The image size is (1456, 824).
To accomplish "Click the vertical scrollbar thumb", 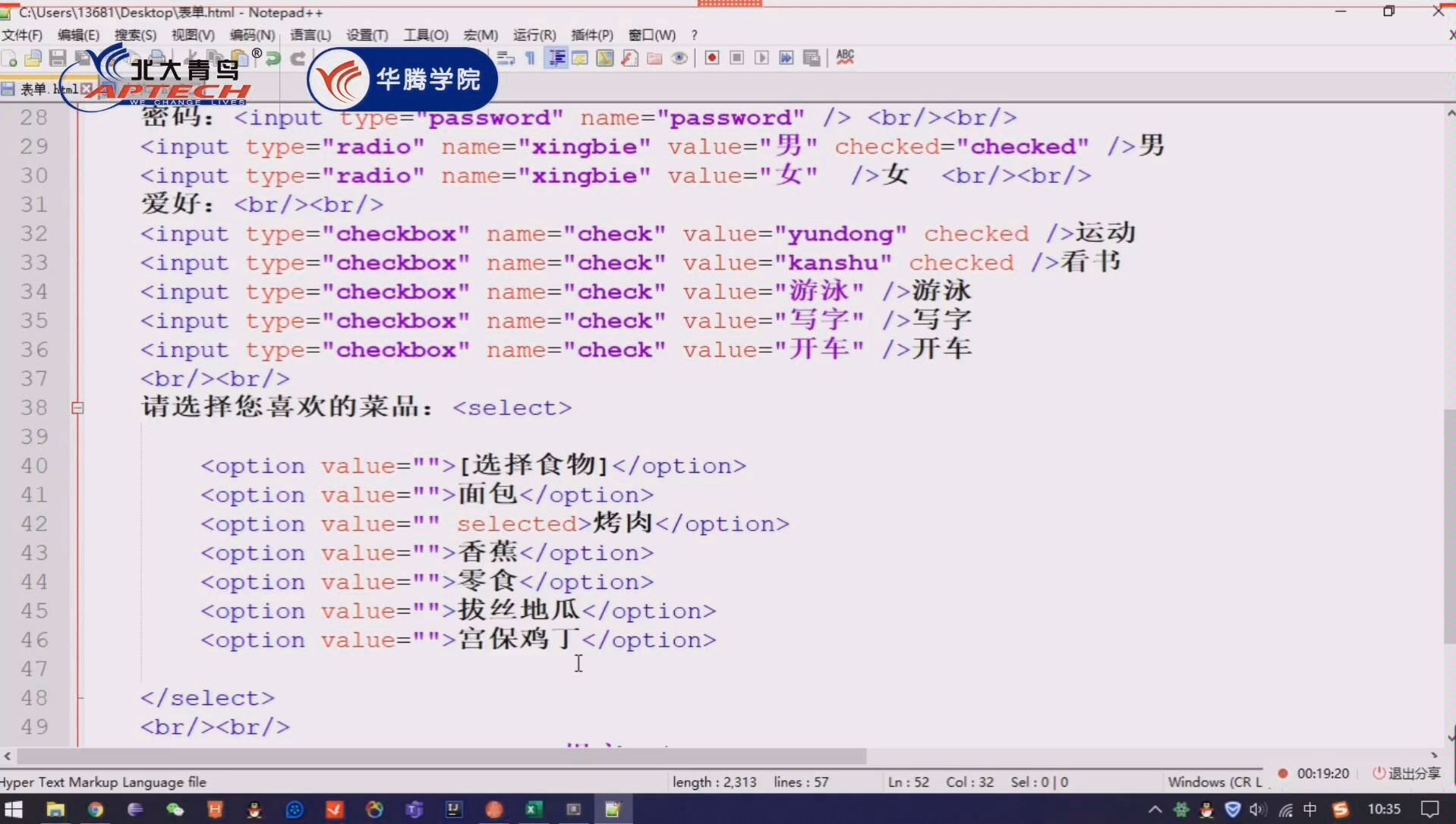I will click(x=1449, y=527).
